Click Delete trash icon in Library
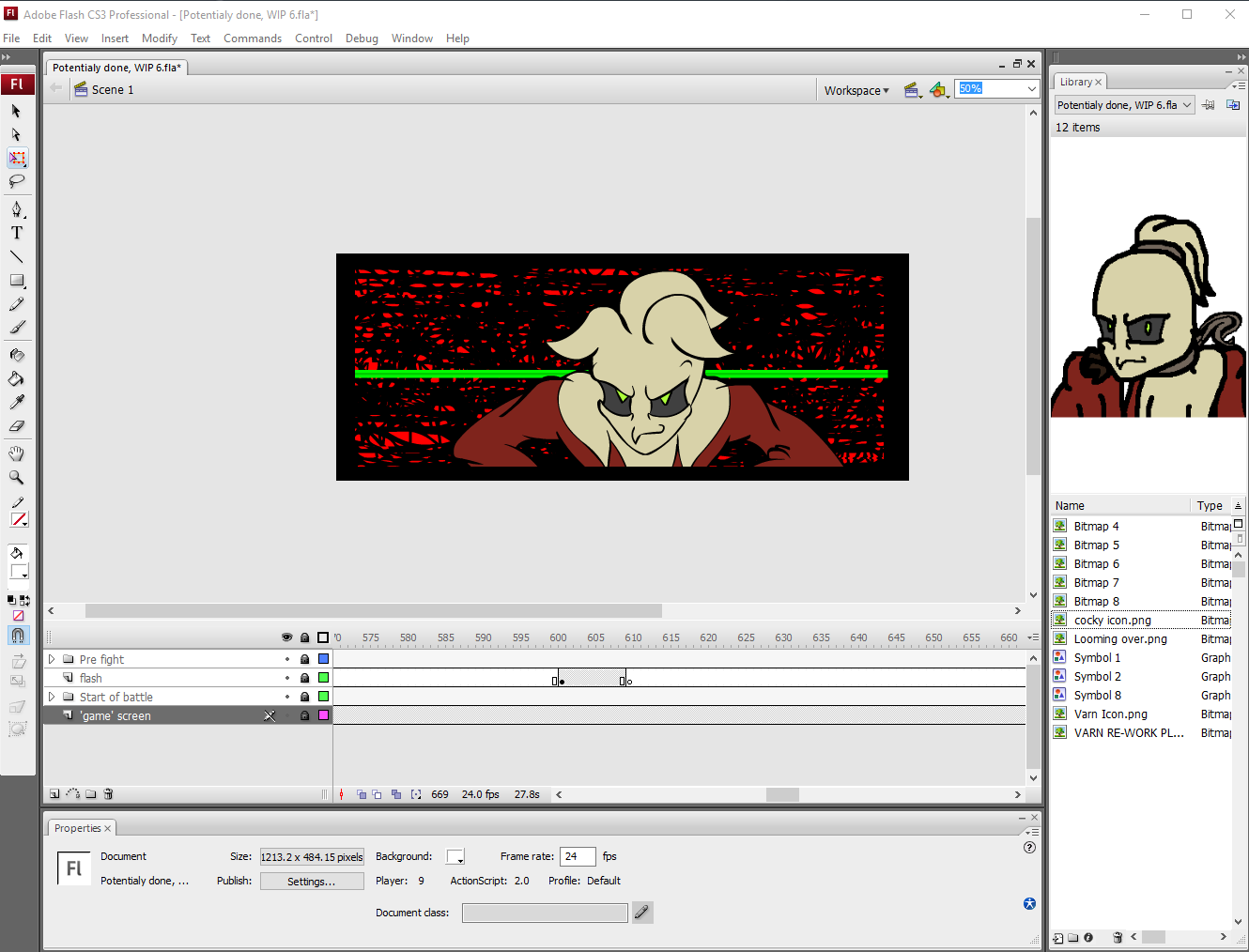Viewport: 1249px width, 952px height. 1118,937
